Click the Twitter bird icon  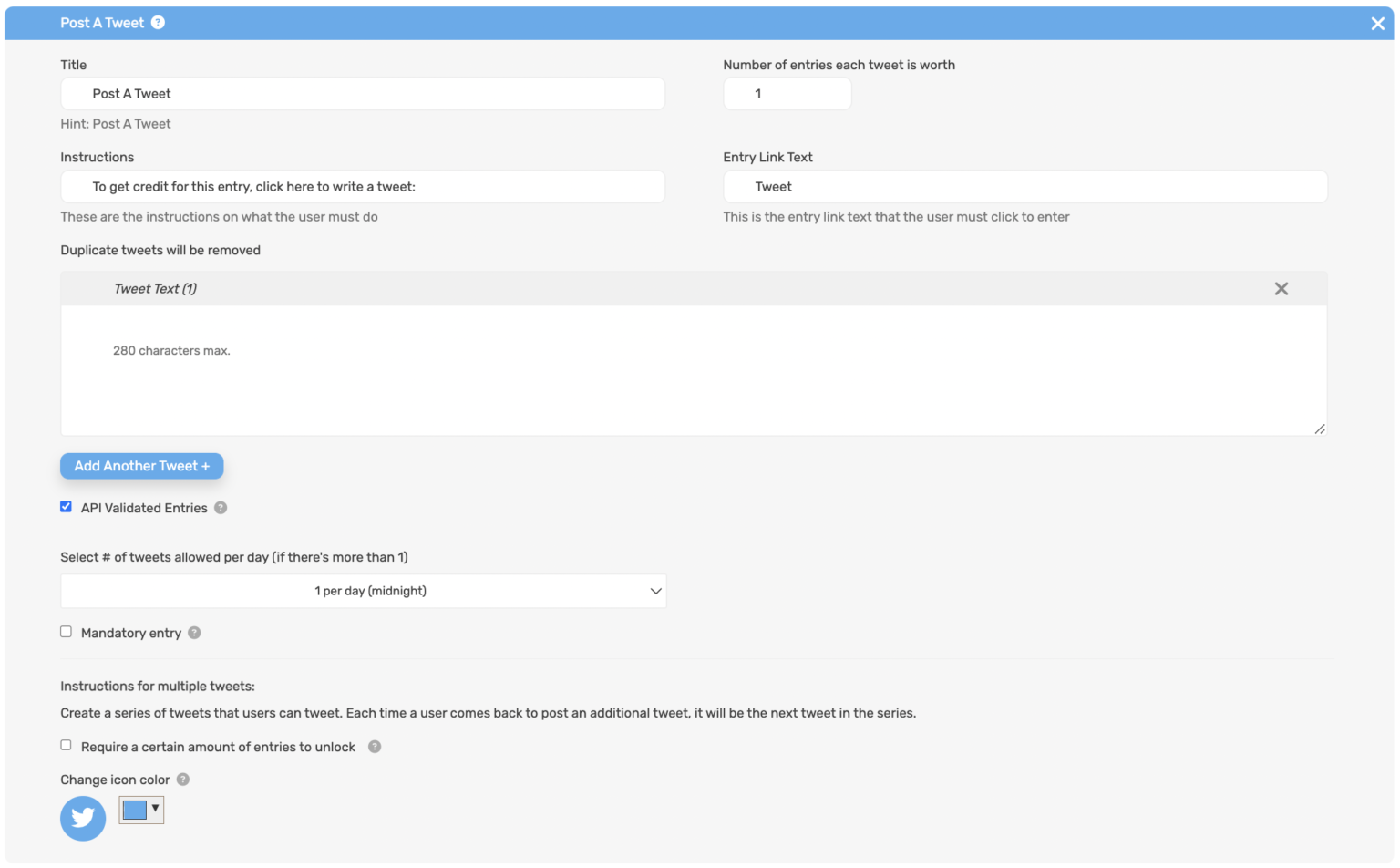pos(82,818)
